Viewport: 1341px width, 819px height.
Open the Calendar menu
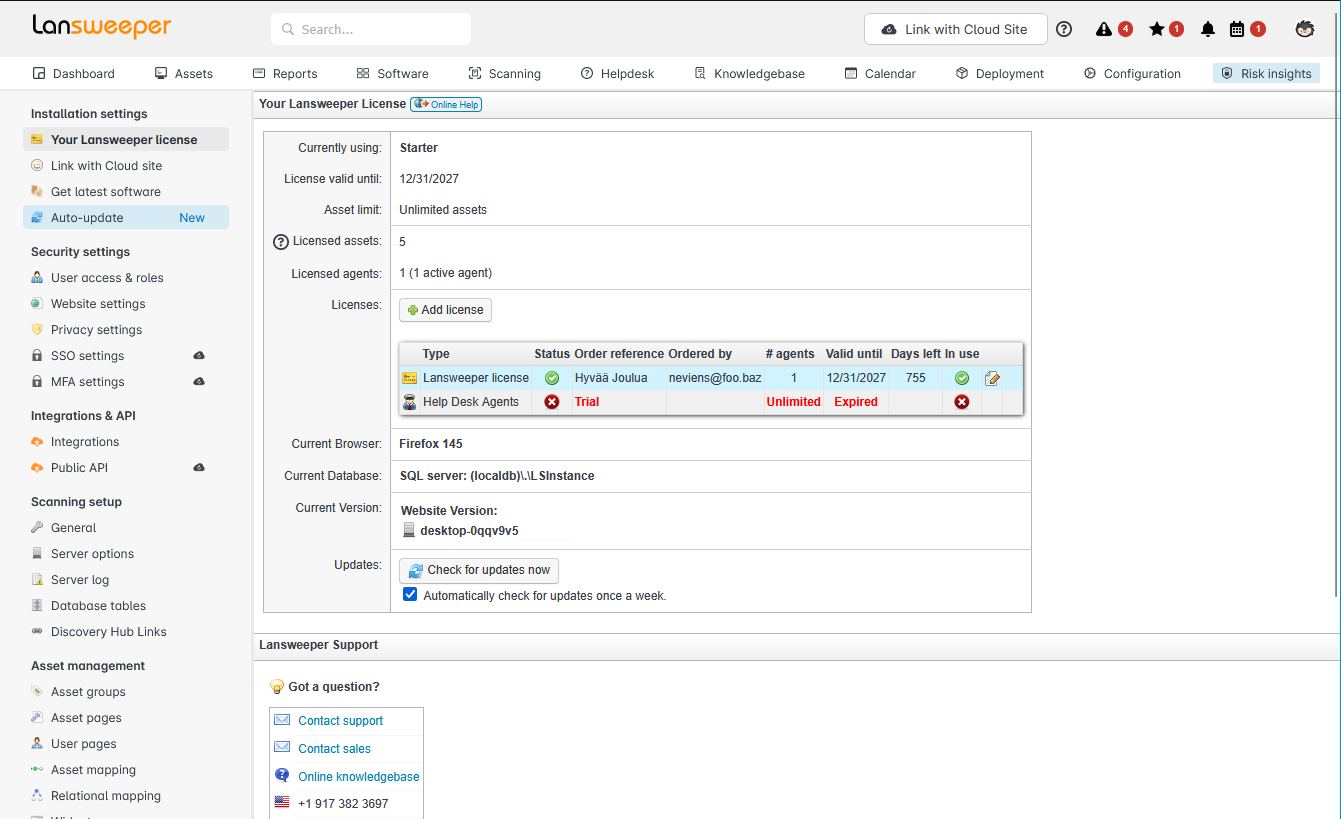click(880, 73)
